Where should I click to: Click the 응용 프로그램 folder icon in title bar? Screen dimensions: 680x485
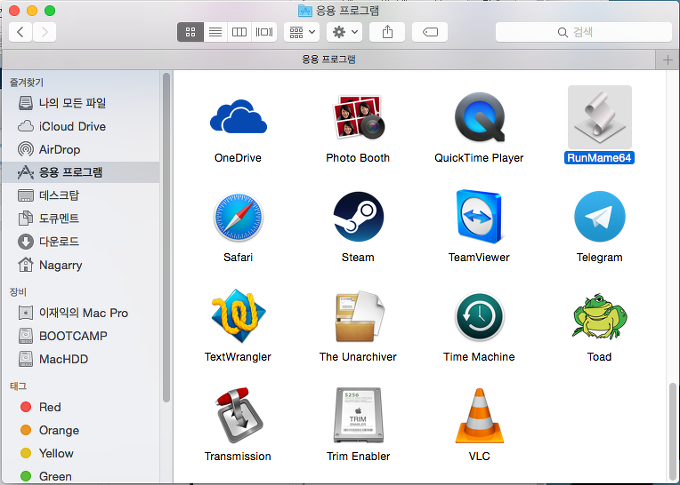pyautogui.click(x=305, y=10)
